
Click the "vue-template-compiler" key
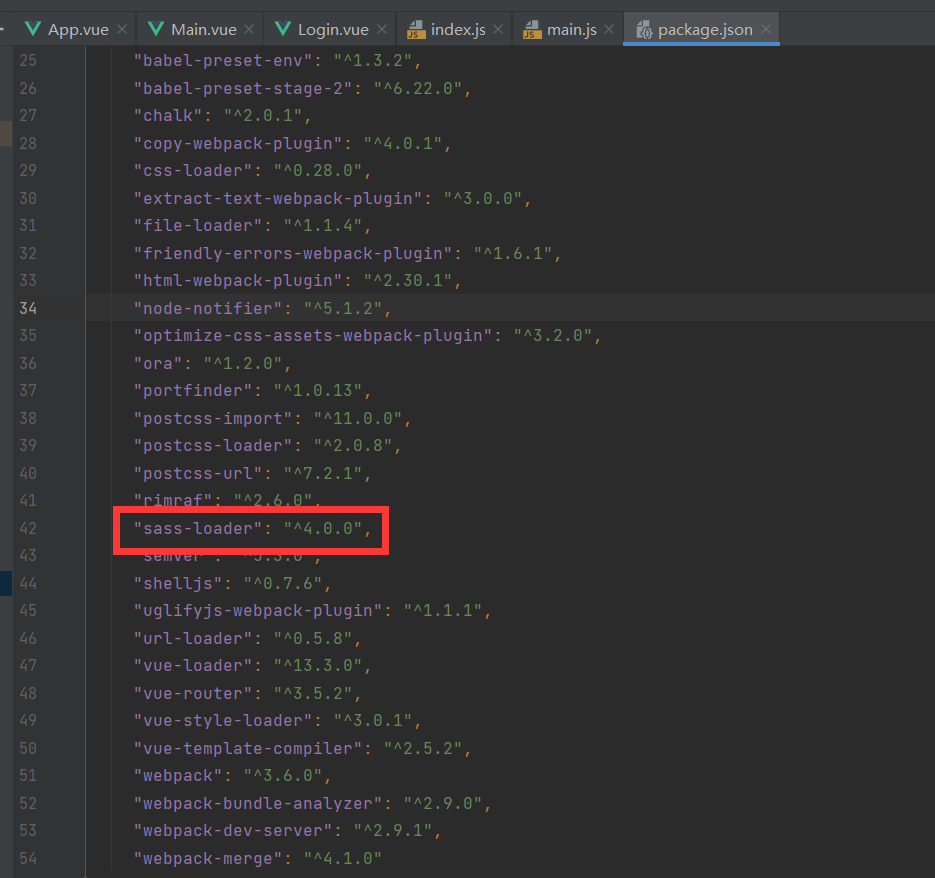click(248, 749)
